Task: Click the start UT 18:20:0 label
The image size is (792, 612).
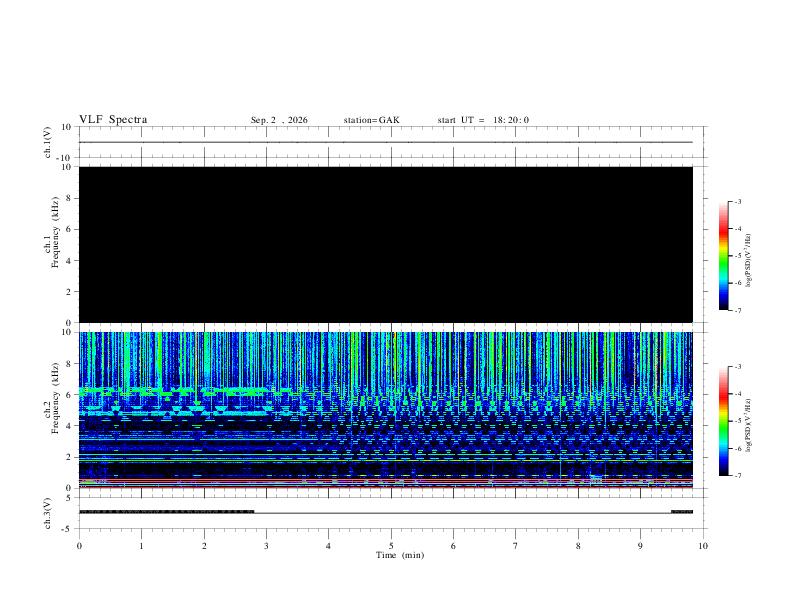Action: 483,120
